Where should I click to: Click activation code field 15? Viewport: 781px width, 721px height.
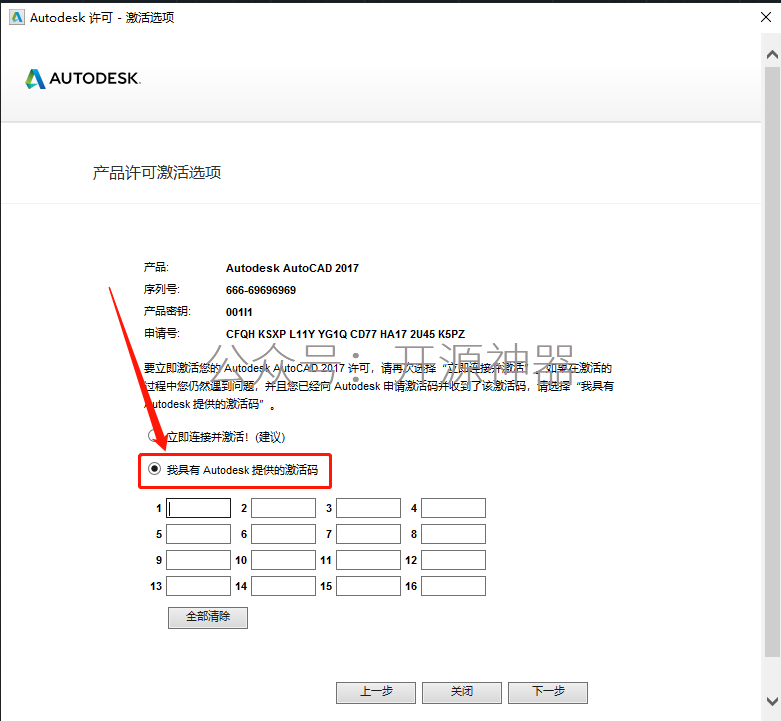tap(369, 586)
